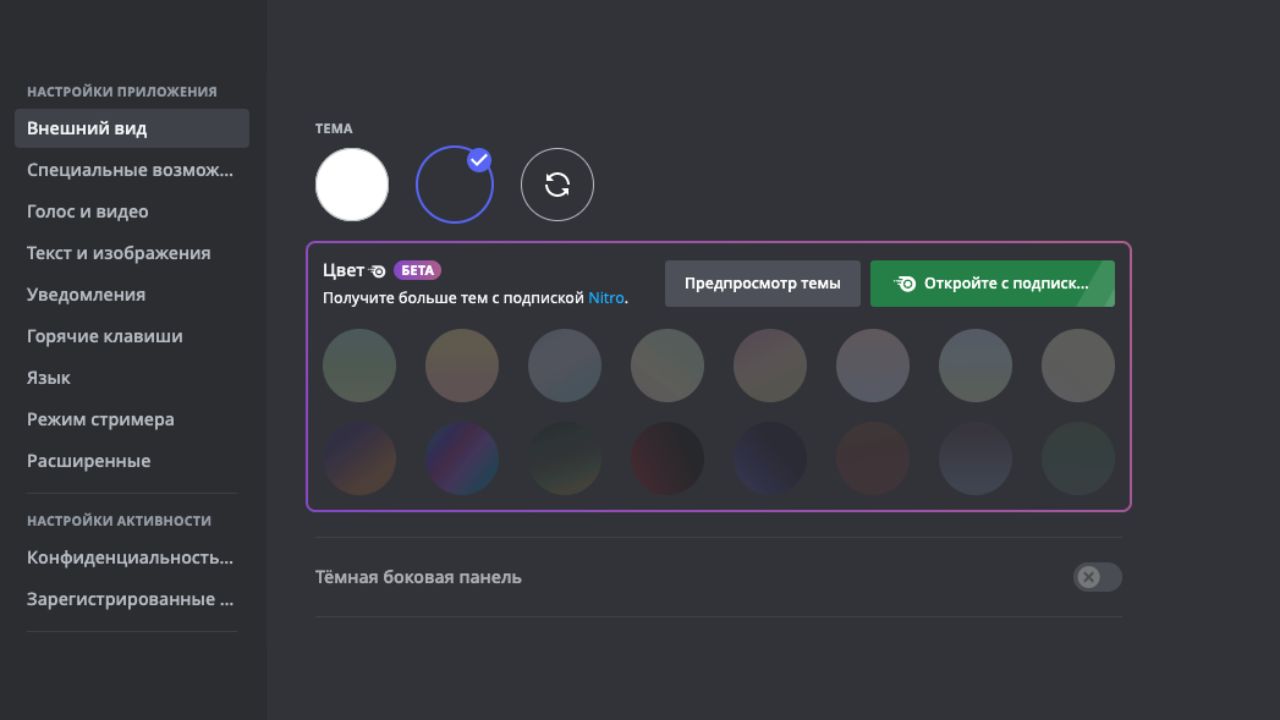Click the Тёмная боковая панель label

(x=418, y=577)
